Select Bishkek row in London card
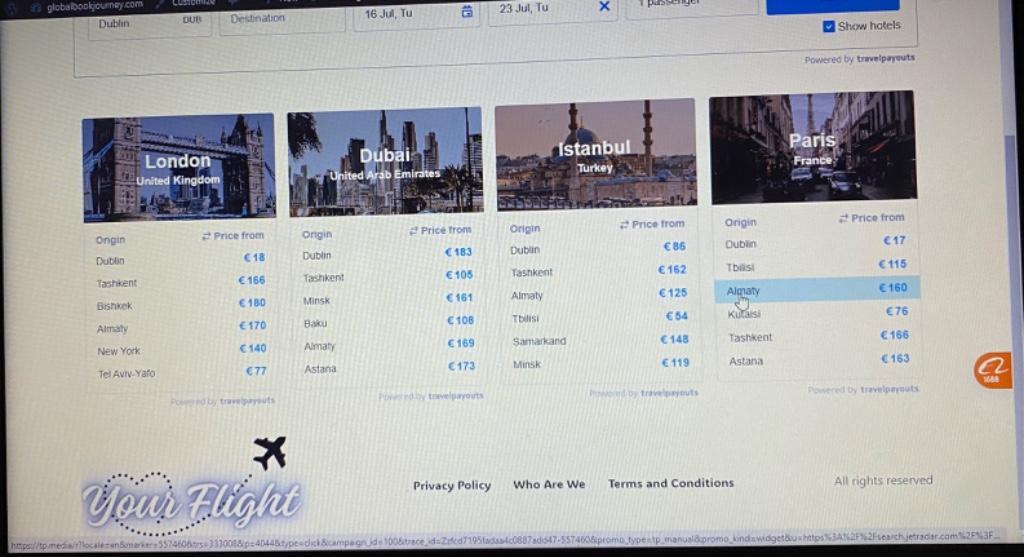The height and width of the screenshot is (557, 1024). 180,304
